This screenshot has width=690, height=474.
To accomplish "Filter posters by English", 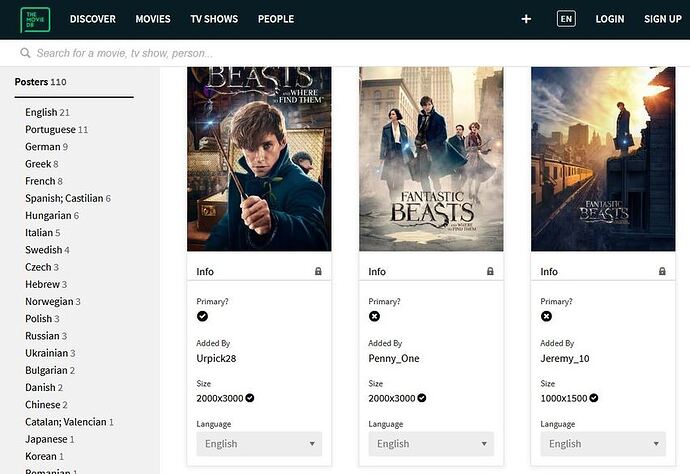I will pos(47,112).
